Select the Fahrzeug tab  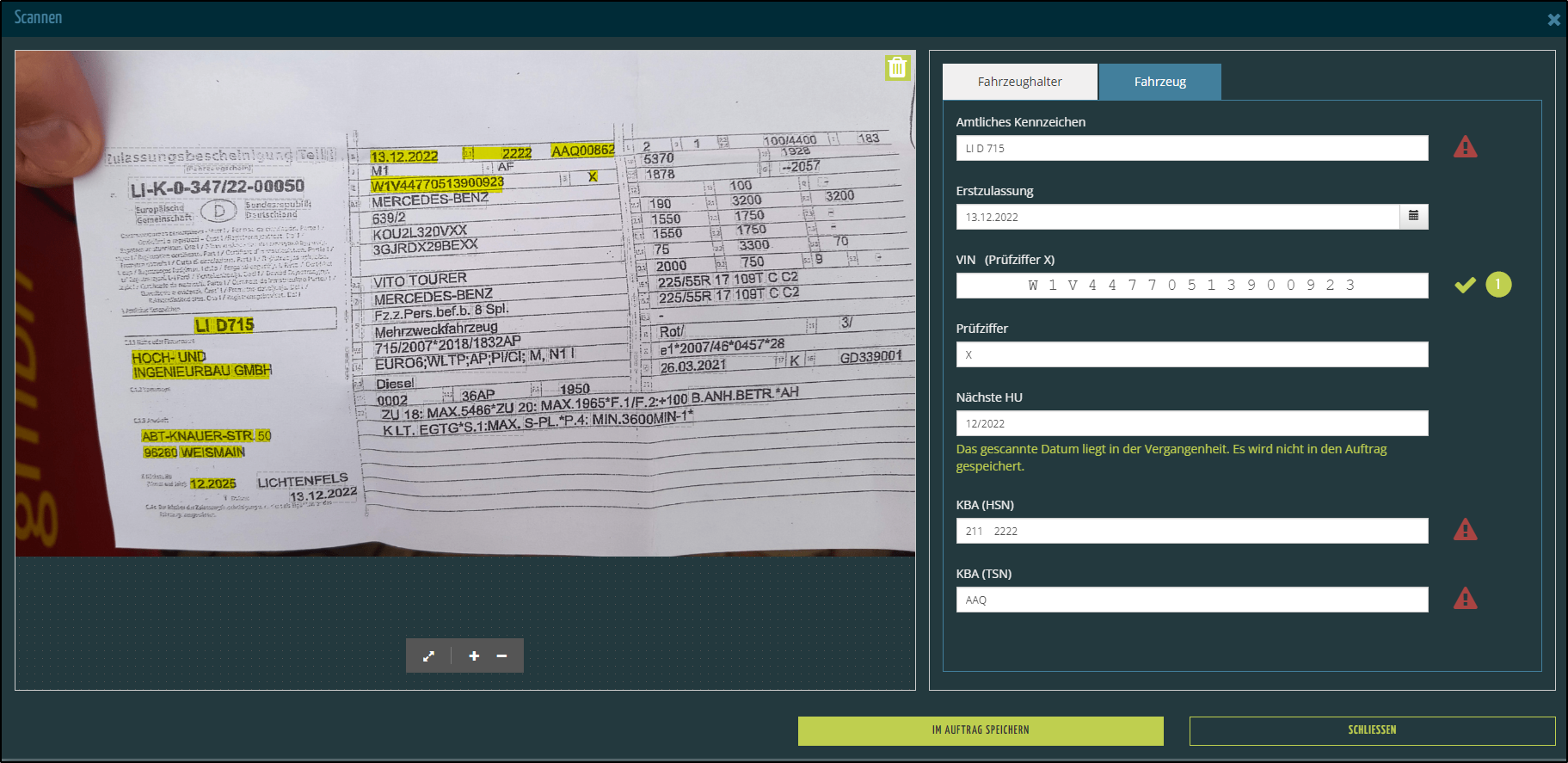[1159, 82]
